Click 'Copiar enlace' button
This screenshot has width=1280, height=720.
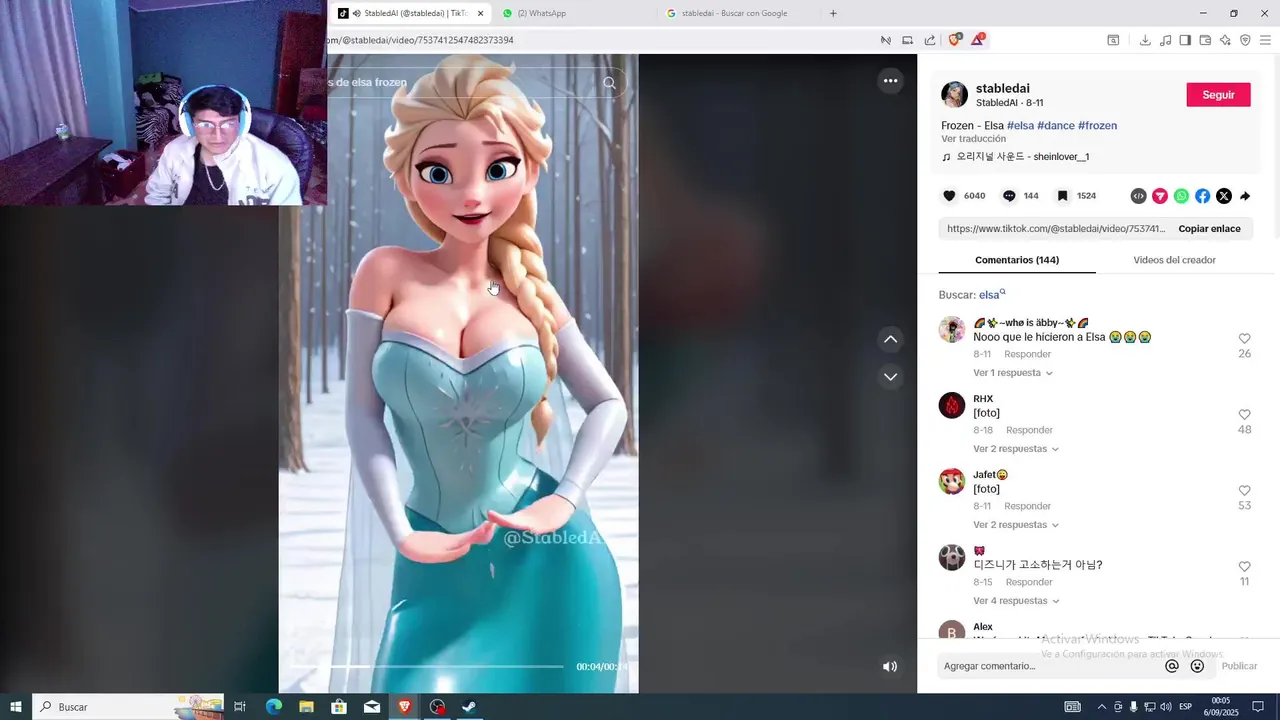(1209, 229)
